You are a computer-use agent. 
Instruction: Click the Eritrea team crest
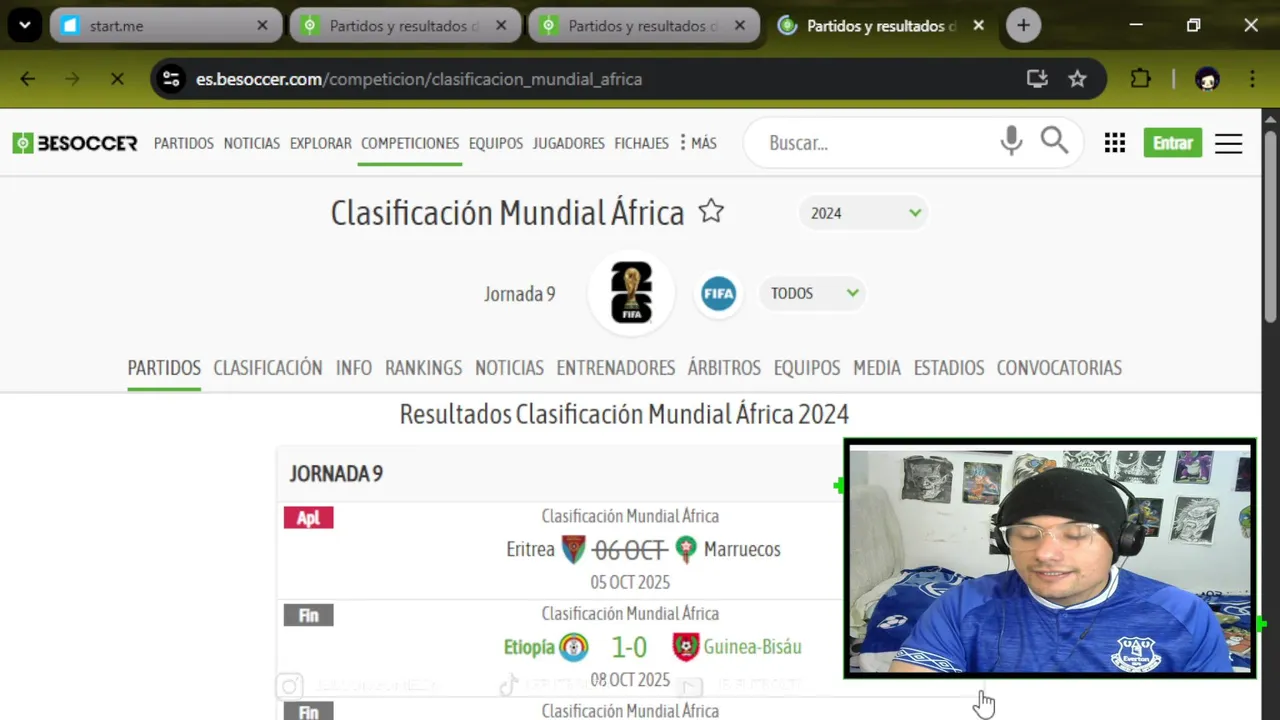(573, 549)
